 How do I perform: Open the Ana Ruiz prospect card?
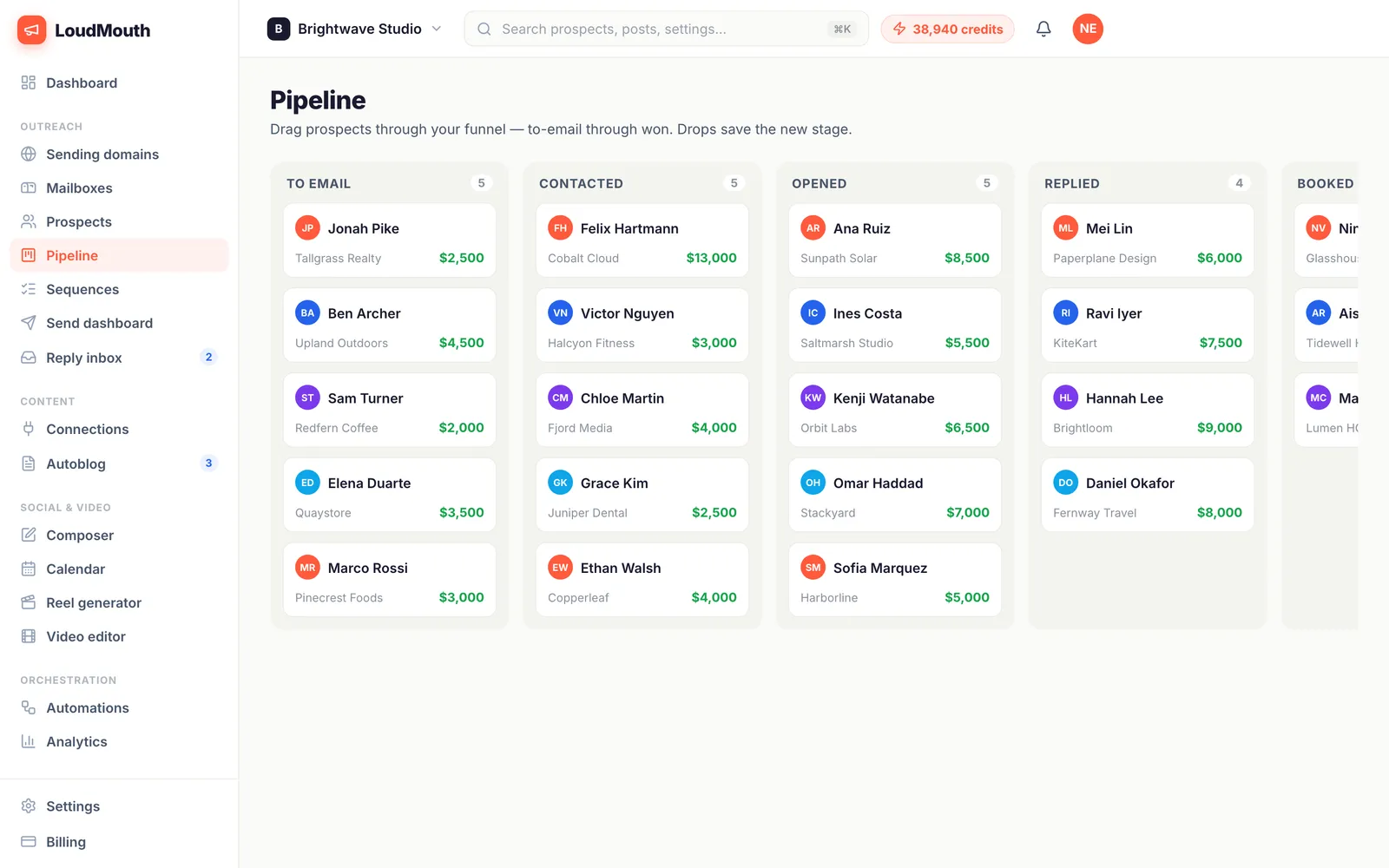pos(895,240)
